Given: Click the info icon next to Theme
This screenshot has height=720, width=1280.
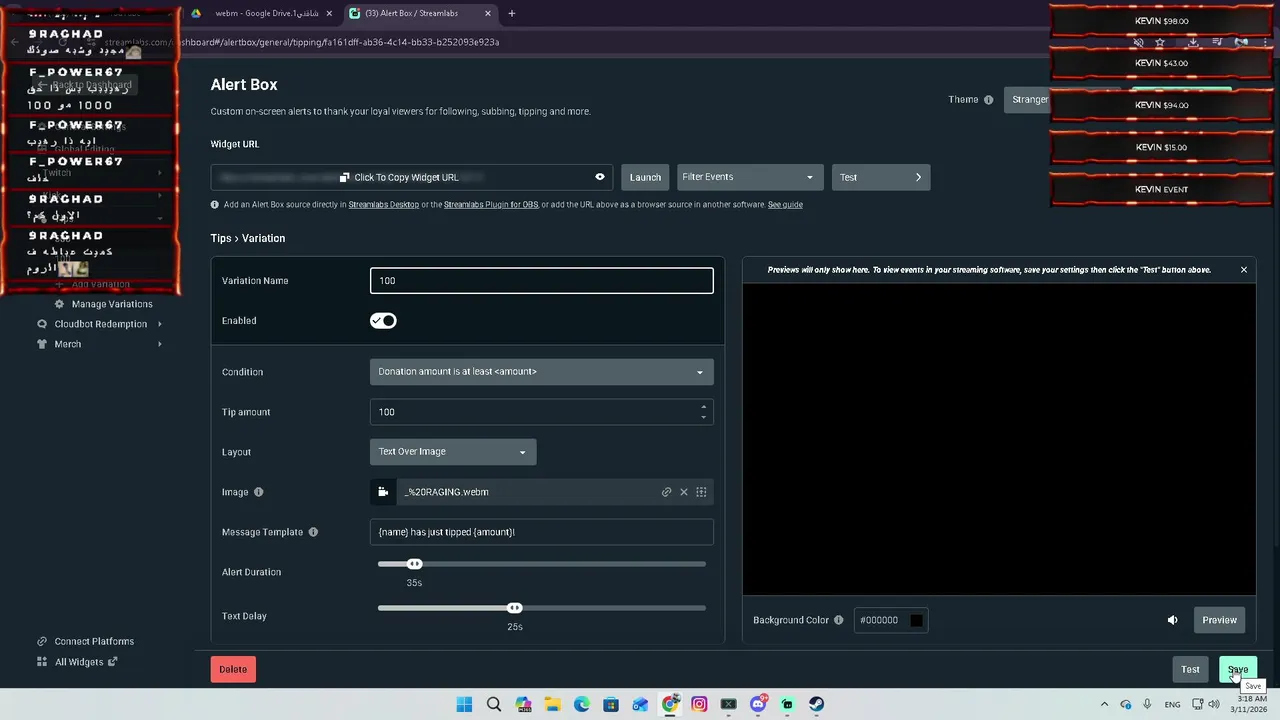Looking at the screenshot, I should coord(988,100).
